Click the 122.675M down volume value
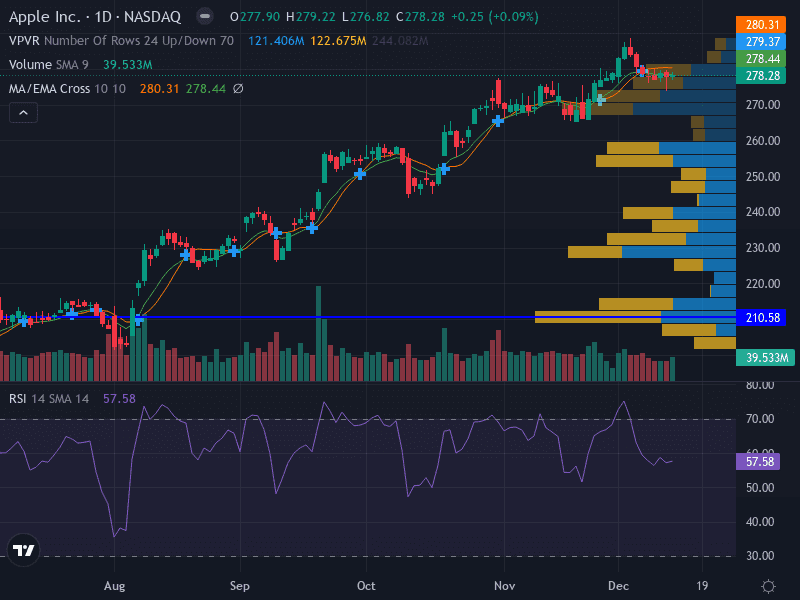This screenshot has width=800, height=600. 338,41
